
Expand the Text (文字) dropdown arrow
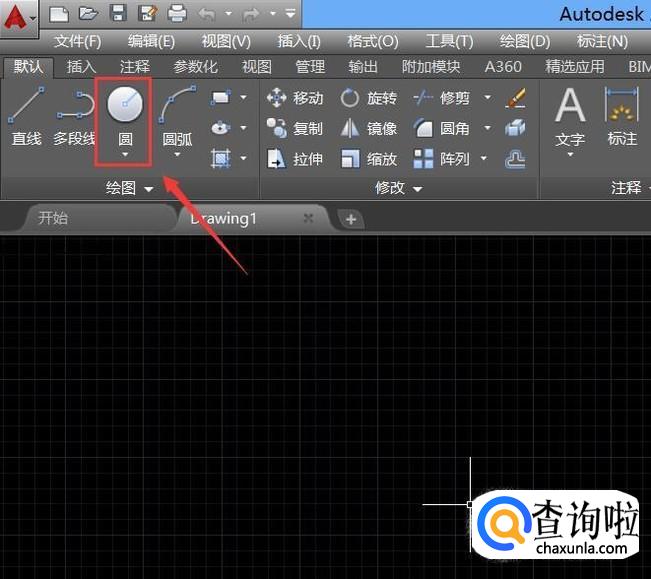pos(570,154)
